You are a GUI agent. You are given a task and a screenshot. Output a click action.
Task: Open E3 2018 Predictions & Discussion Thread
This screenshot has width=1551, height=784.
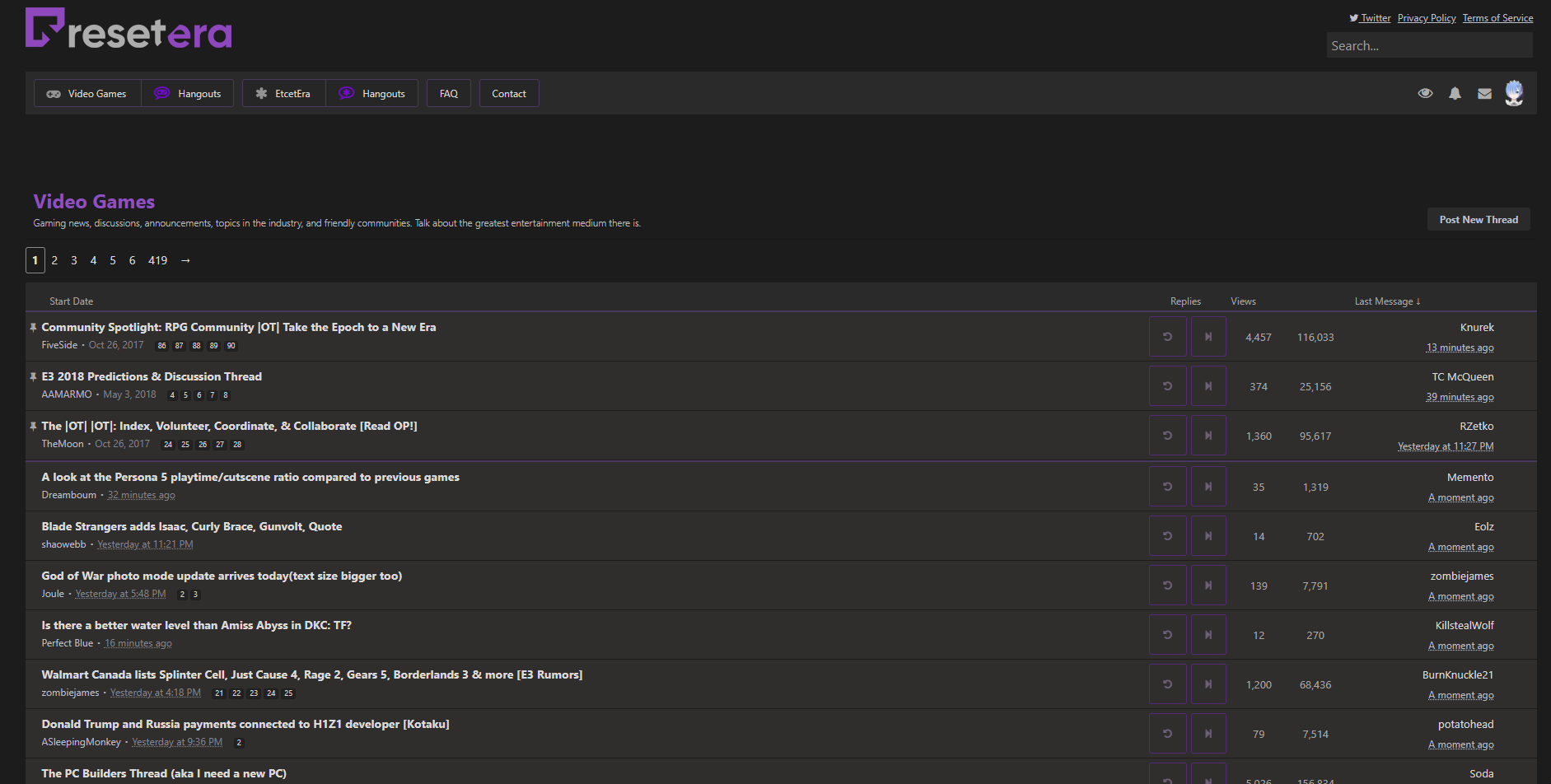click(152, 376)
